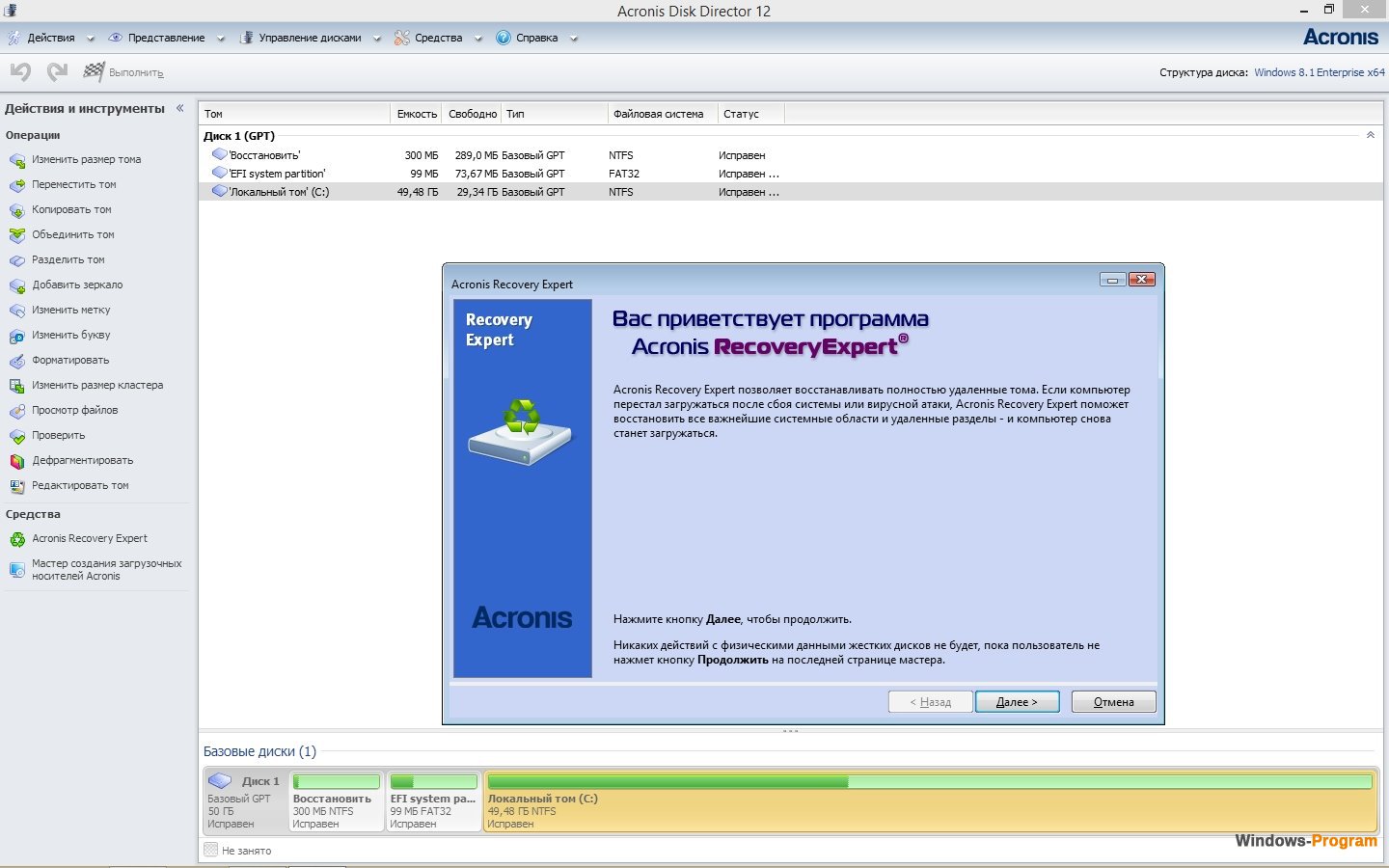Click the Не занято legend entry
The image size is (1389, 868).
point(237,850)
